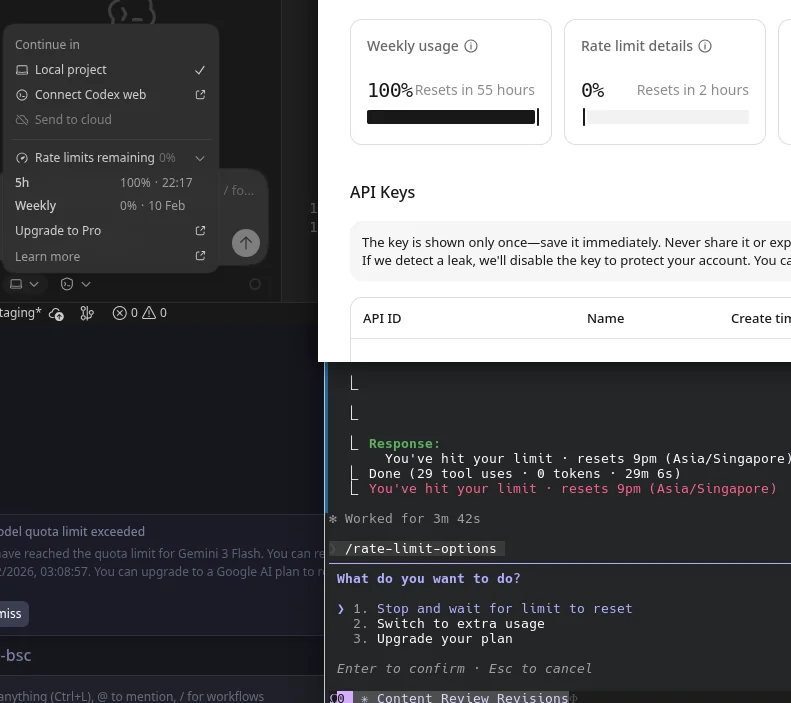Choose Send to cloud option
The height and width of the screenshot is (703, 791).
pos(110,120)
